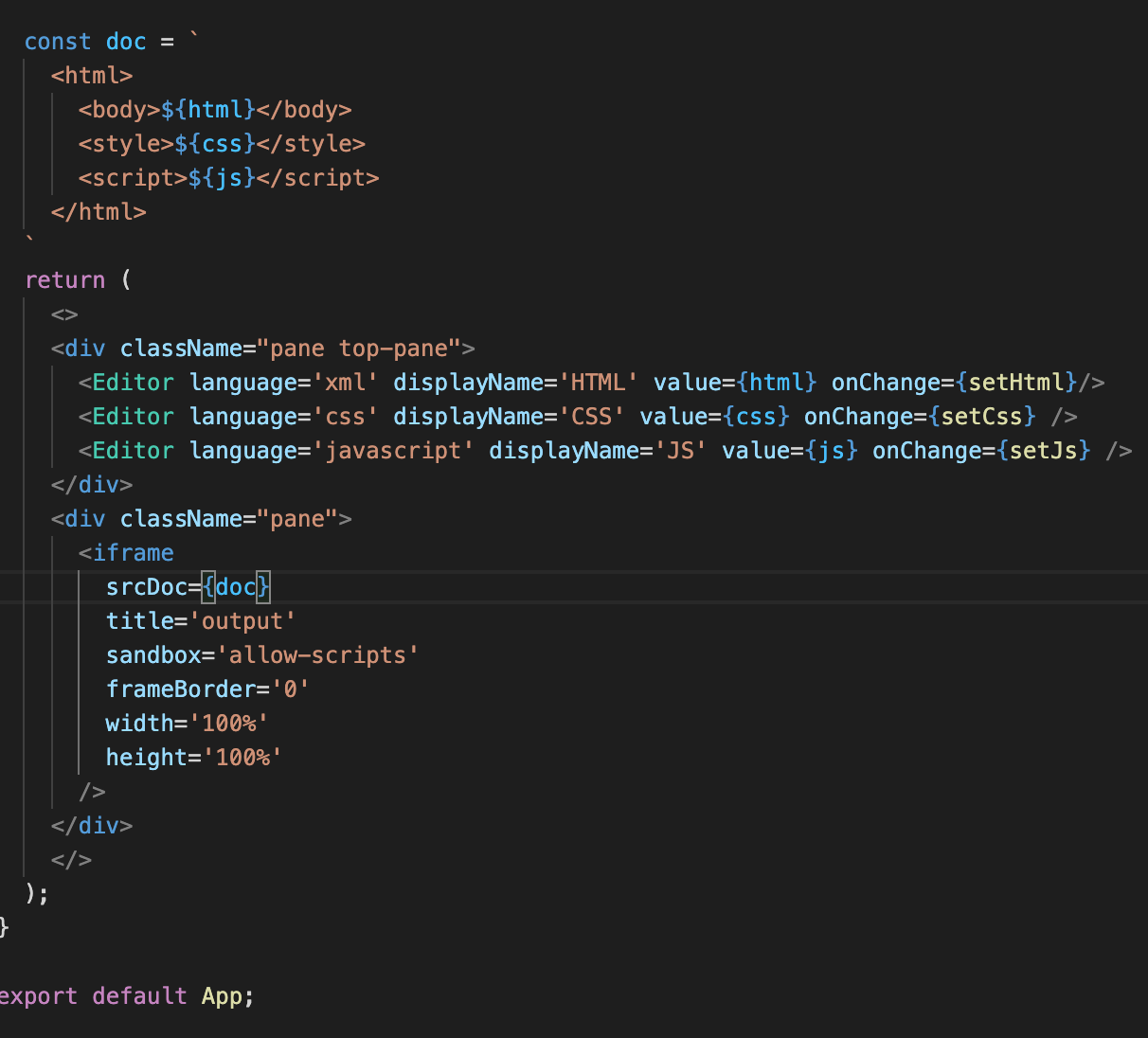Click the title='output' value
Viewport: 1148px width, 1038px height.
pos(242,621)
